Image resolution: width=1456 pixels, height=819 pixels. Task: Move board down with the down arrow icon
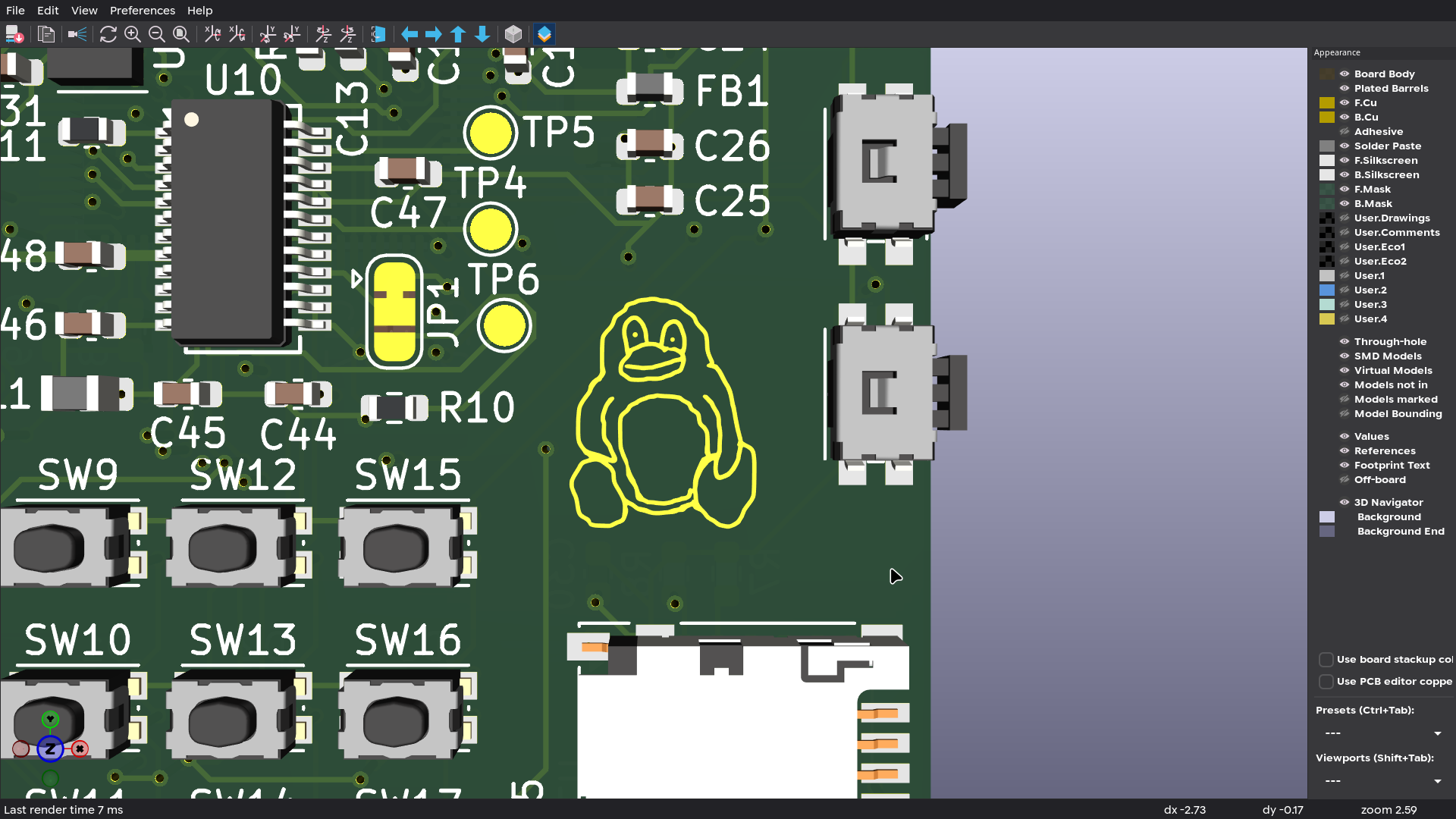(482, 34)
